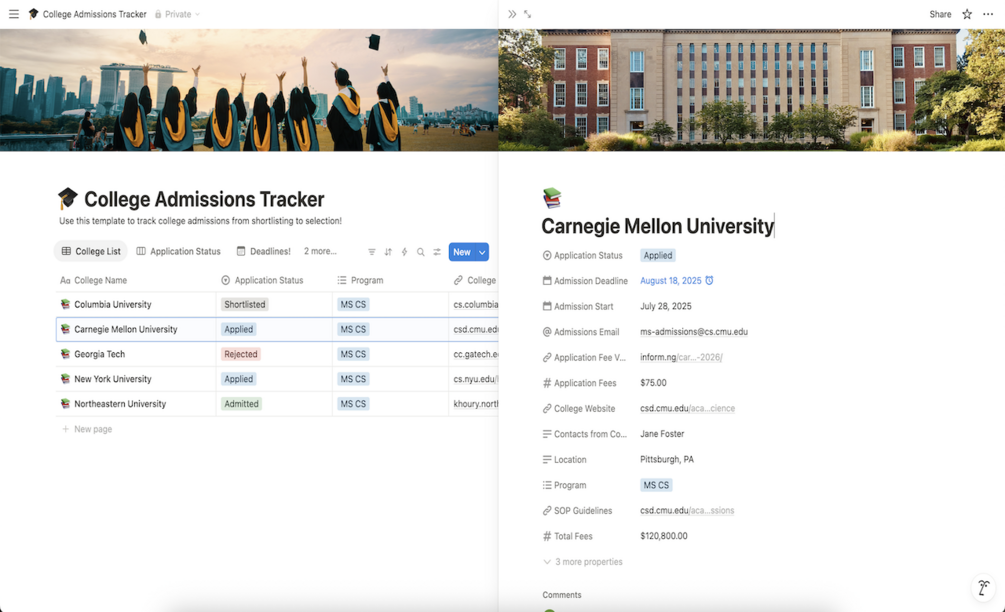Open Applied status selector in side panel
The width and height of the screenshot is (1005, 612).
tap(658, 255)
